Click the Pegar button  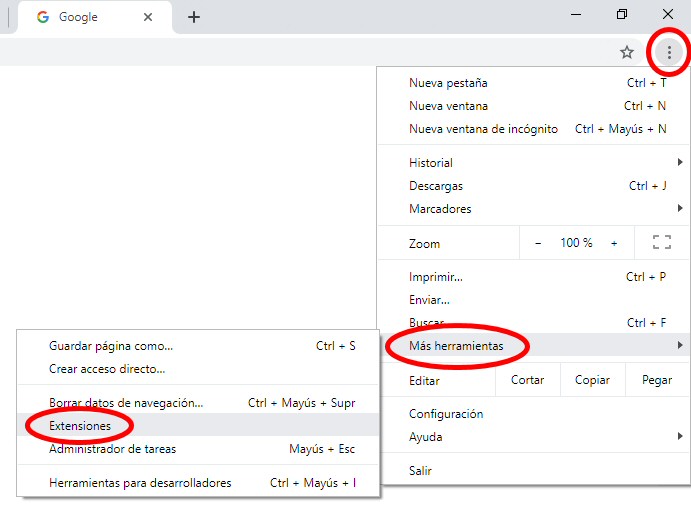[656, 381]
